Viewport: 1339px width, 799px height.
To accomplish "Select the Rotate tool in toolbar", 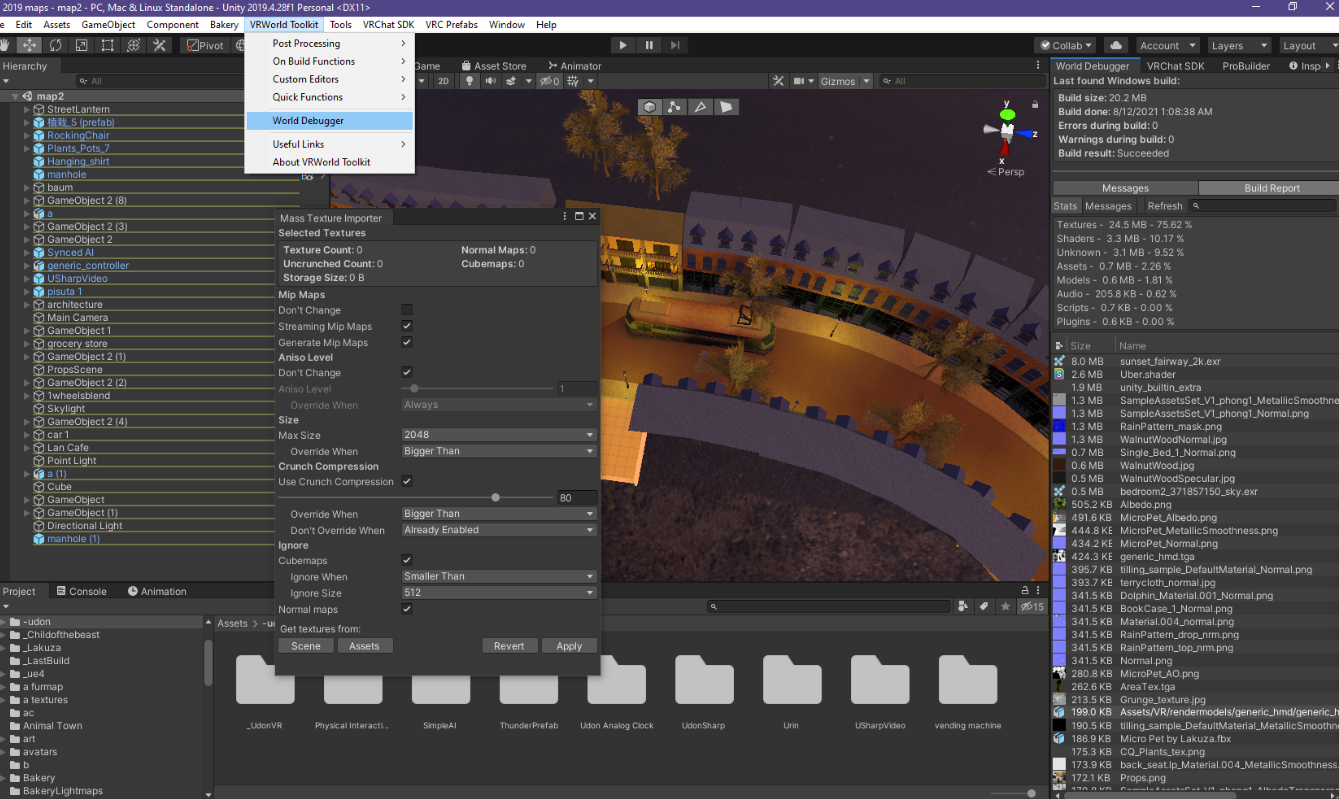I will coord(56,45).
